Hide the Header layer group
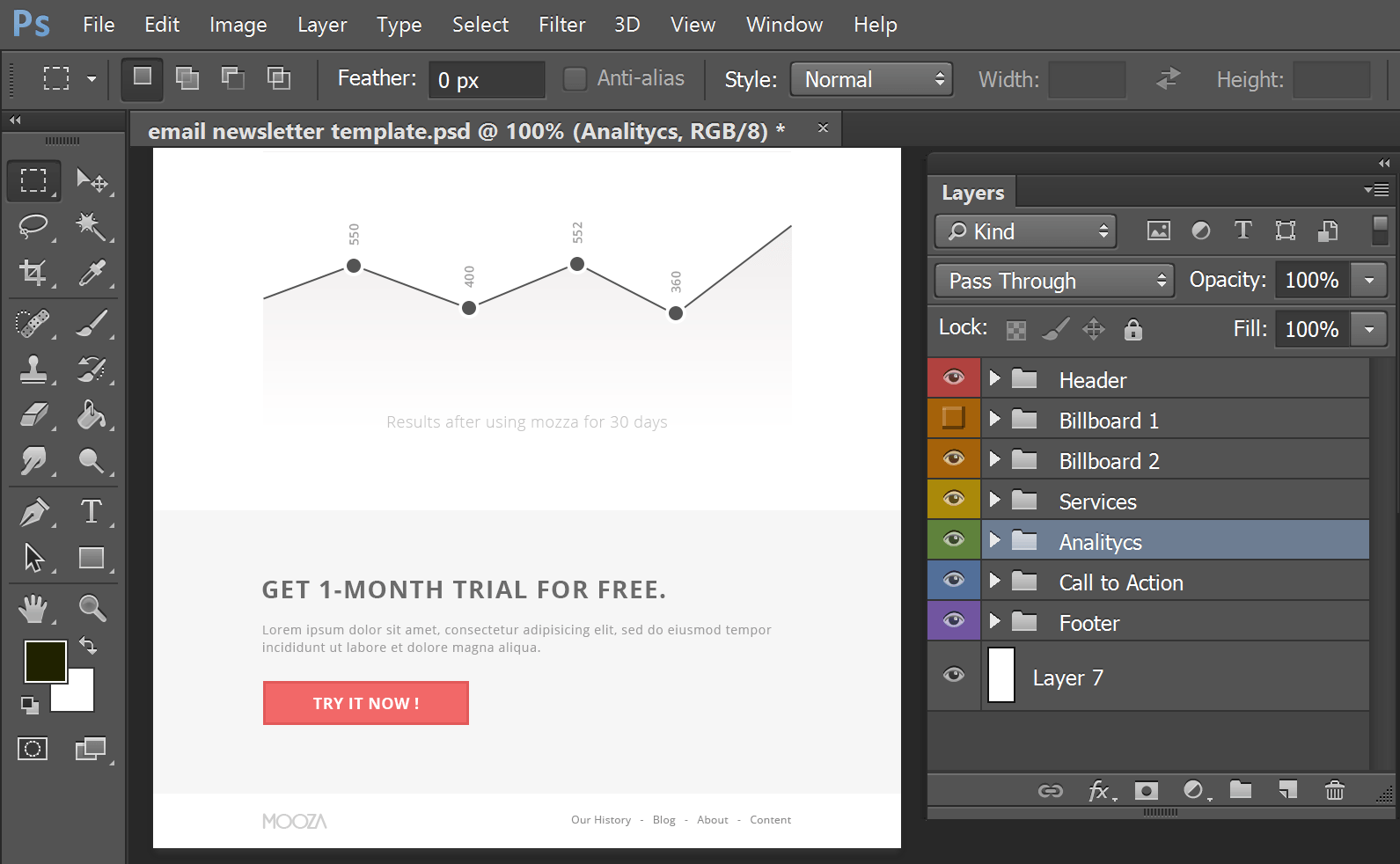Image resolution: width=1400 pixels, height=864 pixels. [953, 377]
